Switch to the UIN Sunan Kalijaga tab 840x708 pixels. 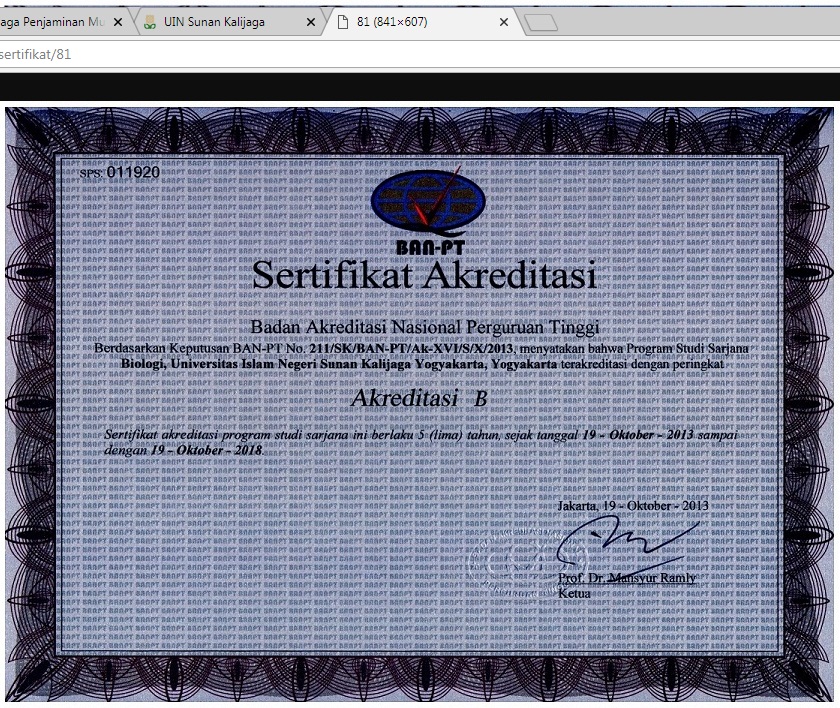coord(229,22)
